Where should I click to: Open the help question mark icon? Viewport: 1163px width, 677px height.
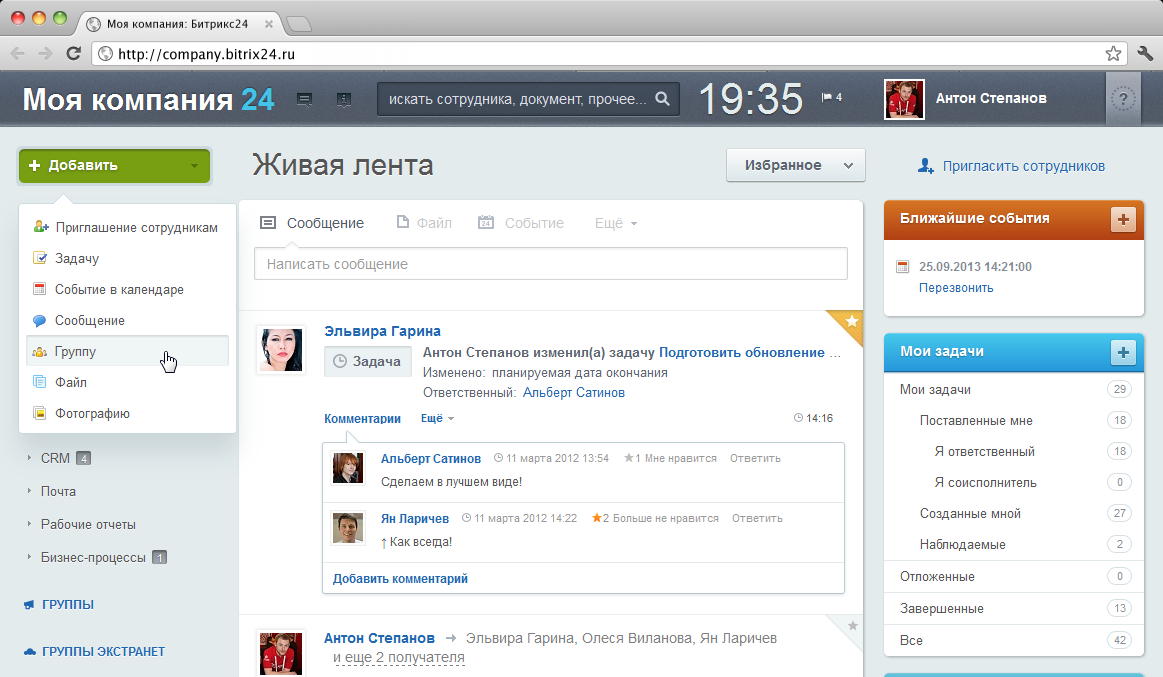(x=1123, y=99)
